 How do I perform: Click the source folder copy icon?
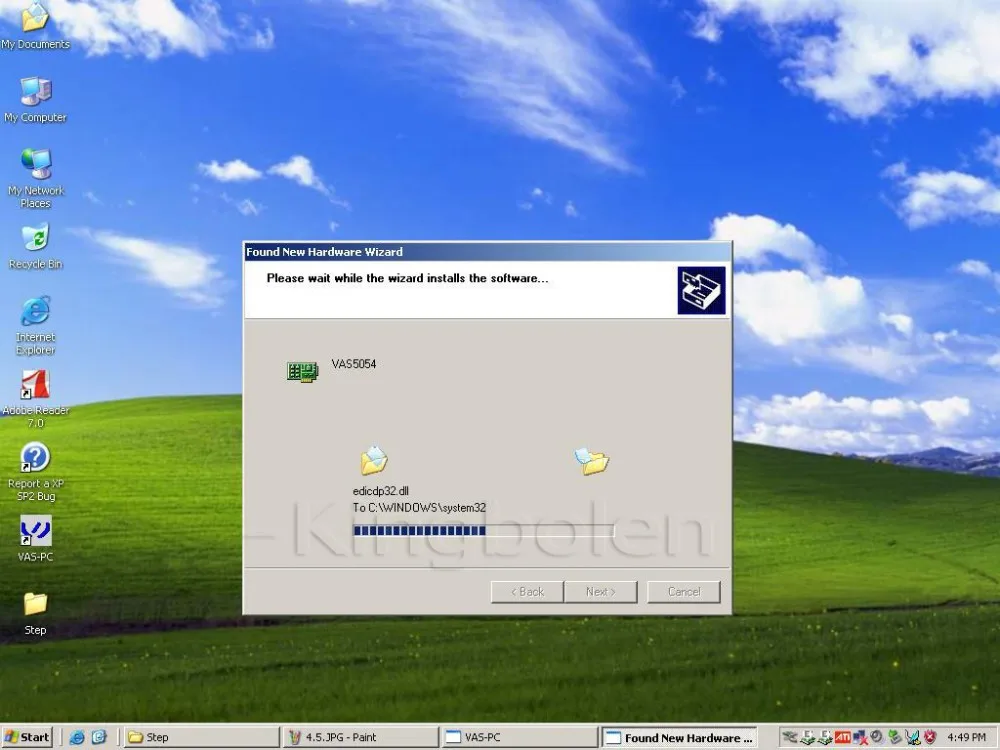[x=374, y=460]
